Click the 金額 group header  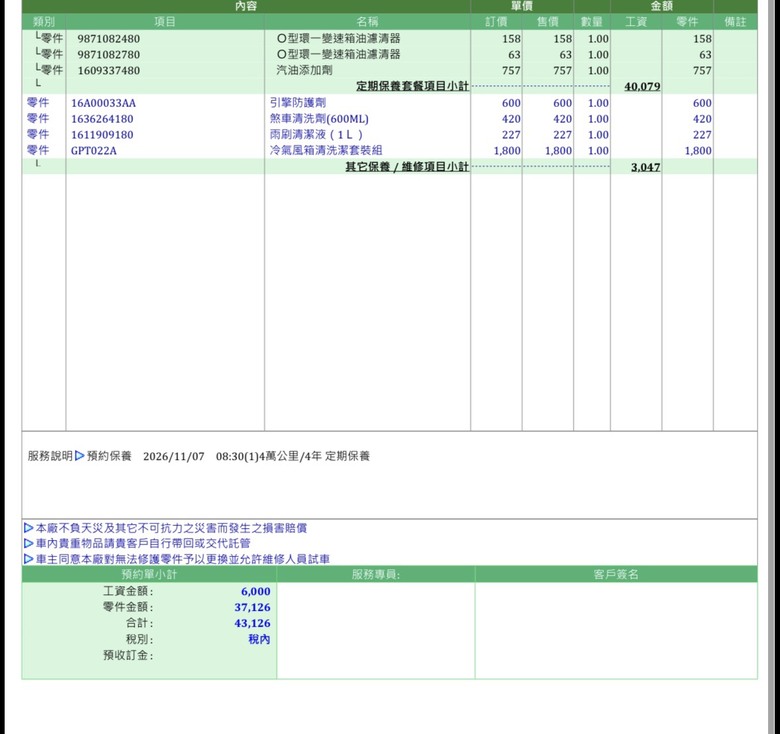[x=662, y=6]
